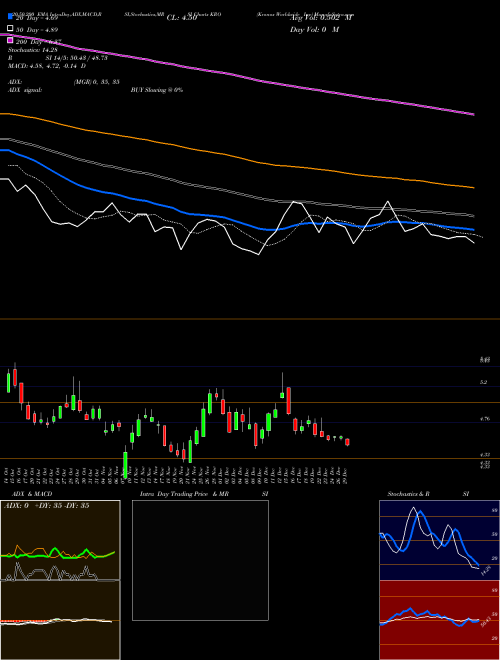
Task: Click the white 50 Day EMA legend swatch
Action: click(11, 29)
